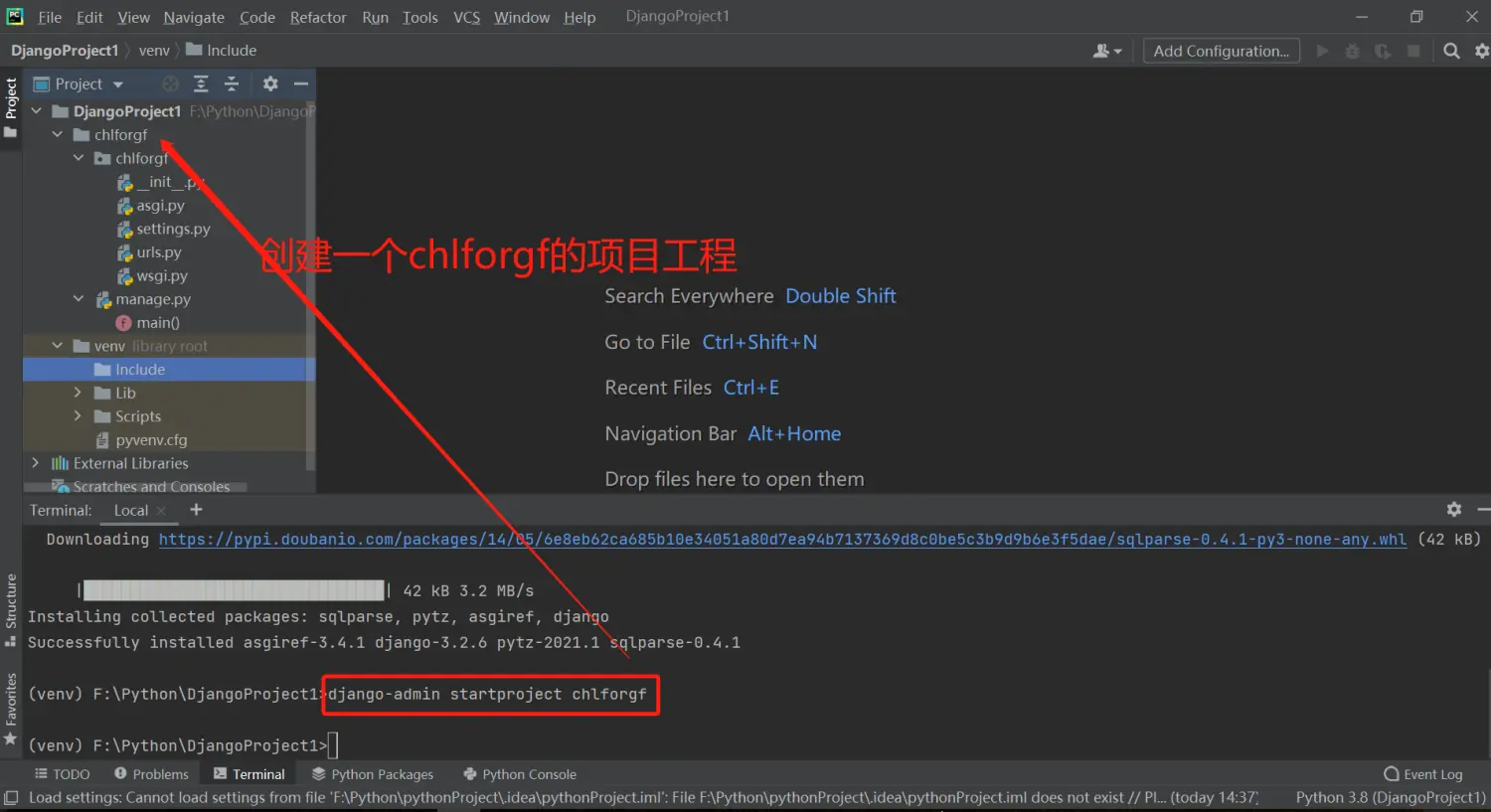Viewport: 1491px width, 812px height.
Task: Click the Search Everywhere magnifier icon
Action: (x=1451, y=51)
